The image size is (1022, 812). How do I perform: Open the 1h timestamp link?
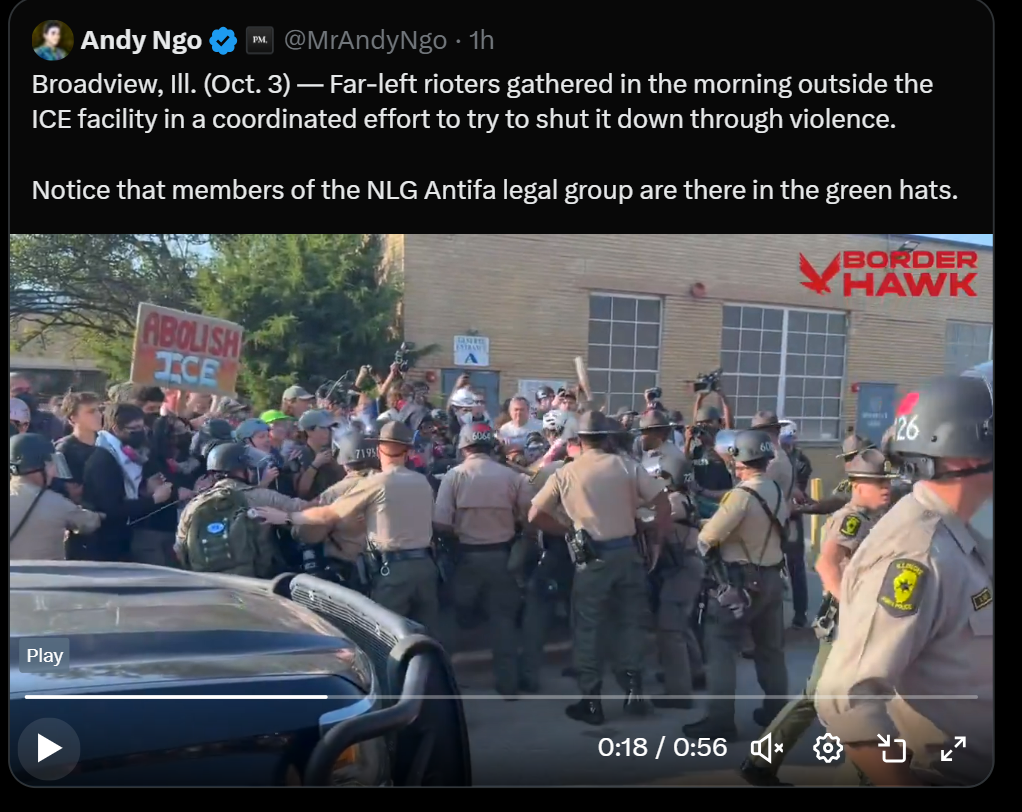pos(482,40)
